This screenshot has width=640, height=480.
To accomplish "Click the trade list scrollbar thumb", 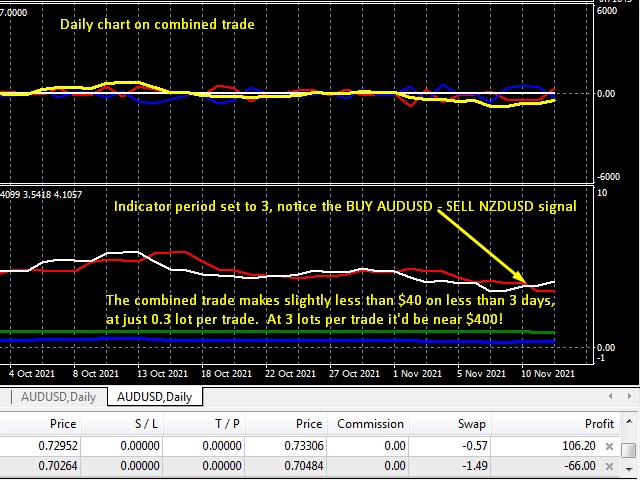I will pos(629,450).
